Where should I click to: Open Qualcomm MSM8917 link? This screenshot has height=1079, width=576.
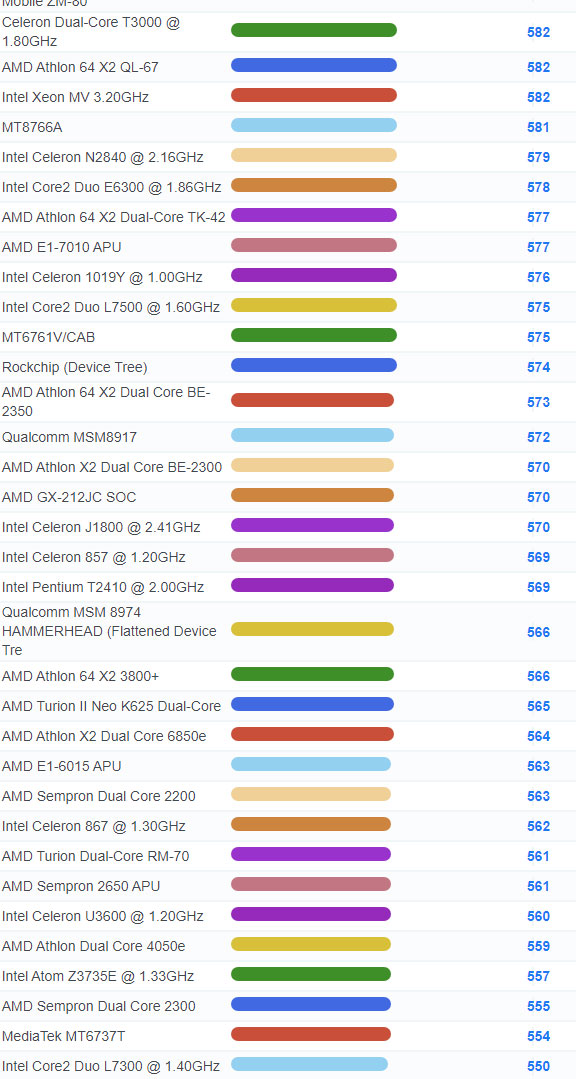[x=70, y=438]
